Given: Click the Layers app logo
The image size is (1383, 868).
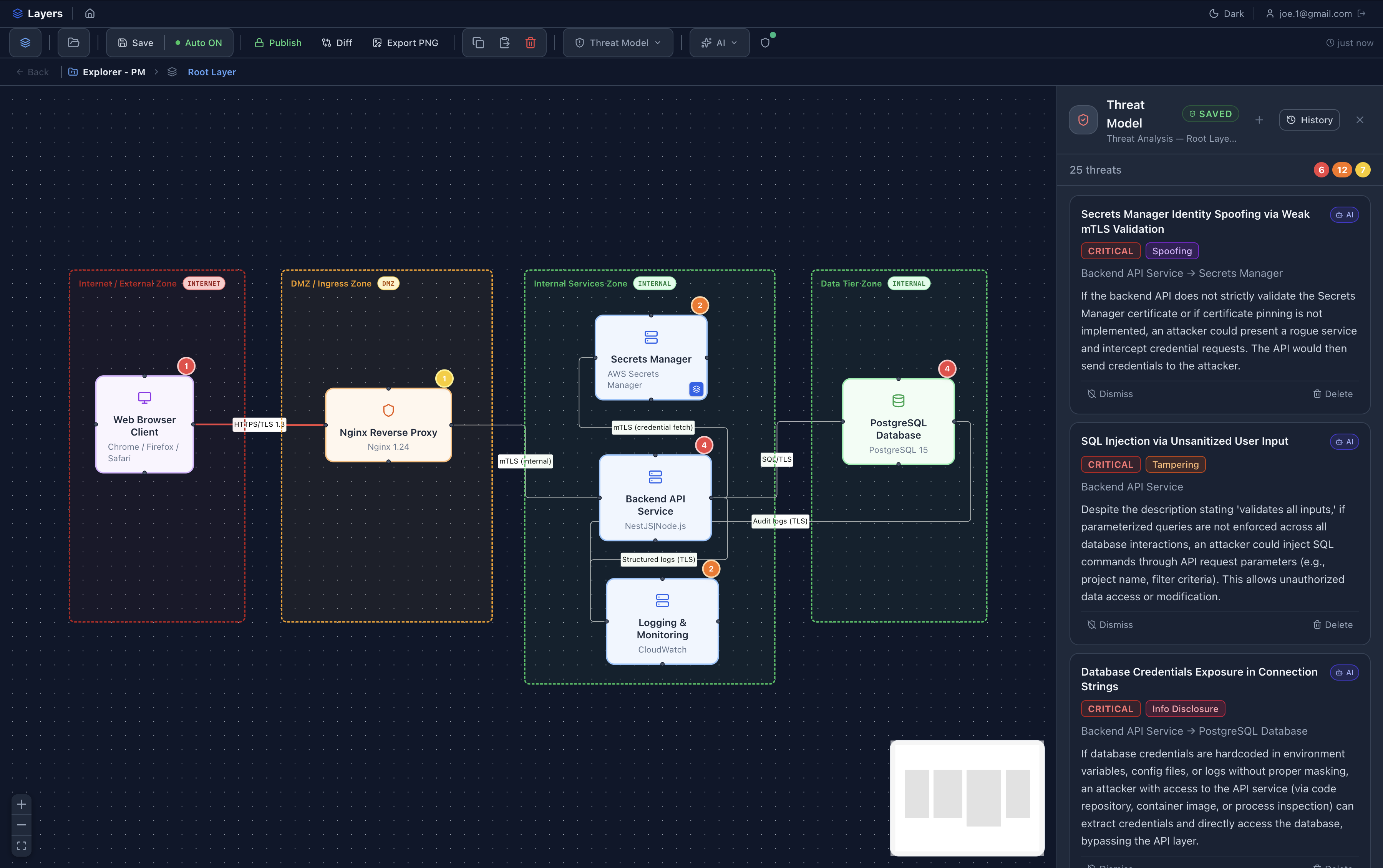Looking at the screenshot, I should 37,13.
